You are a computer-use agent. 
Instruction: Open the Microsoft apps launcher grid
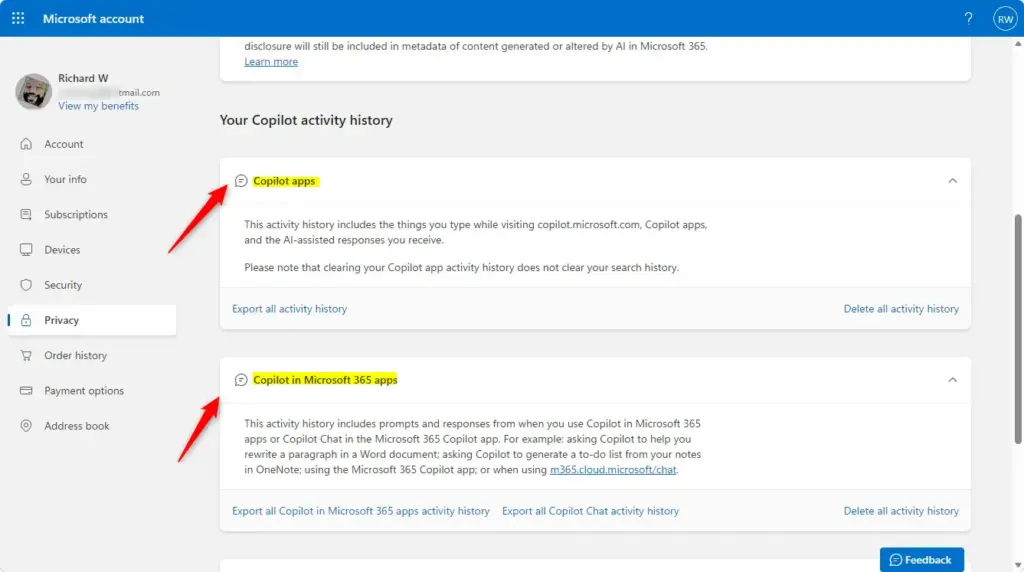click(x=18, y=18)
